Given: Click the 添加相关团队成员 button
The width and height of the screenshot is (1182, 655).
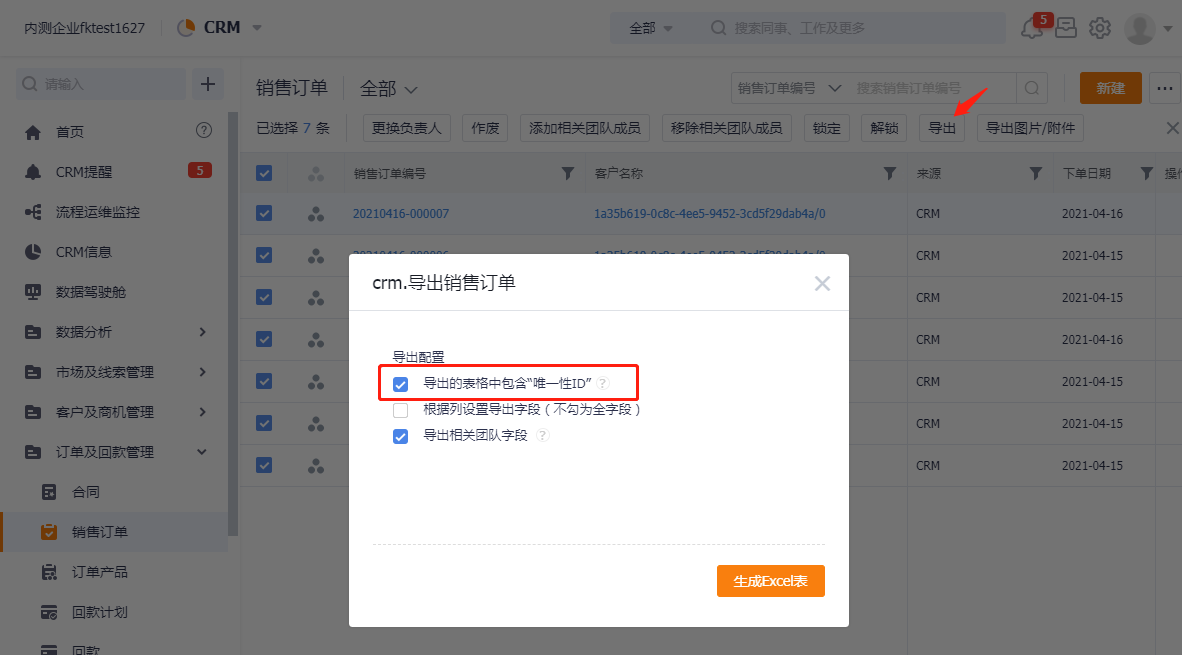Looking at the screenshot, I should [585, 128].
